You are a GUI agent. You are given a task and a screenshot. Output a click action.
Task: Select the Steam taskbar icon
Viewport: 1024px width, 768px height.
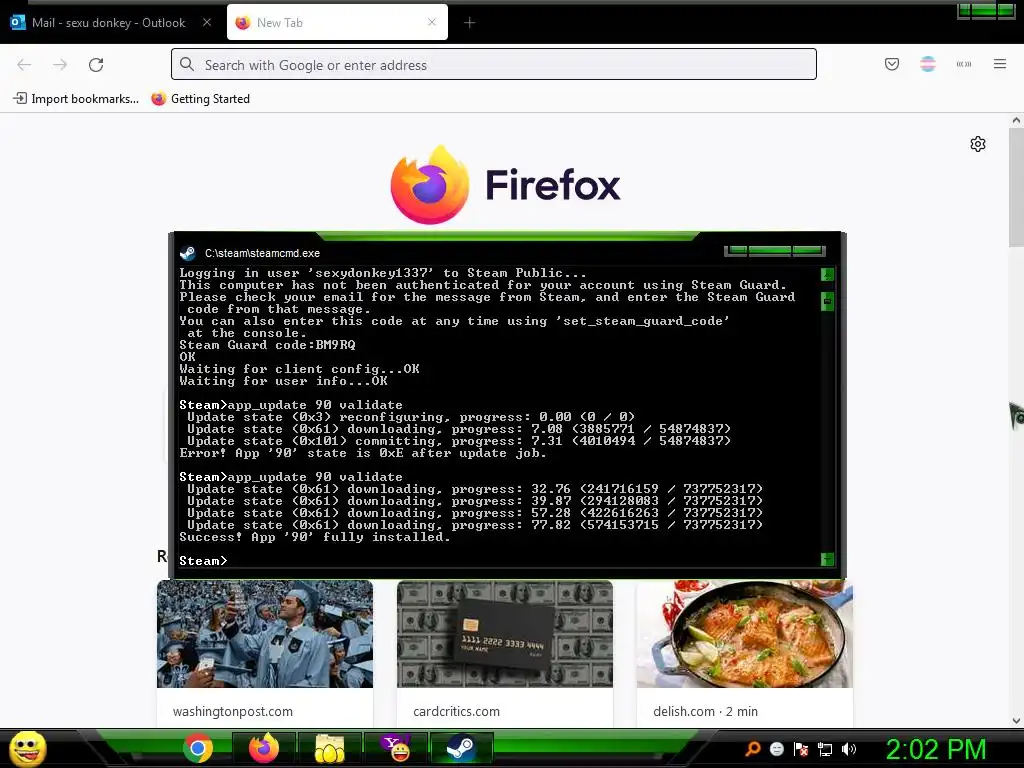(x=460, y=748)
